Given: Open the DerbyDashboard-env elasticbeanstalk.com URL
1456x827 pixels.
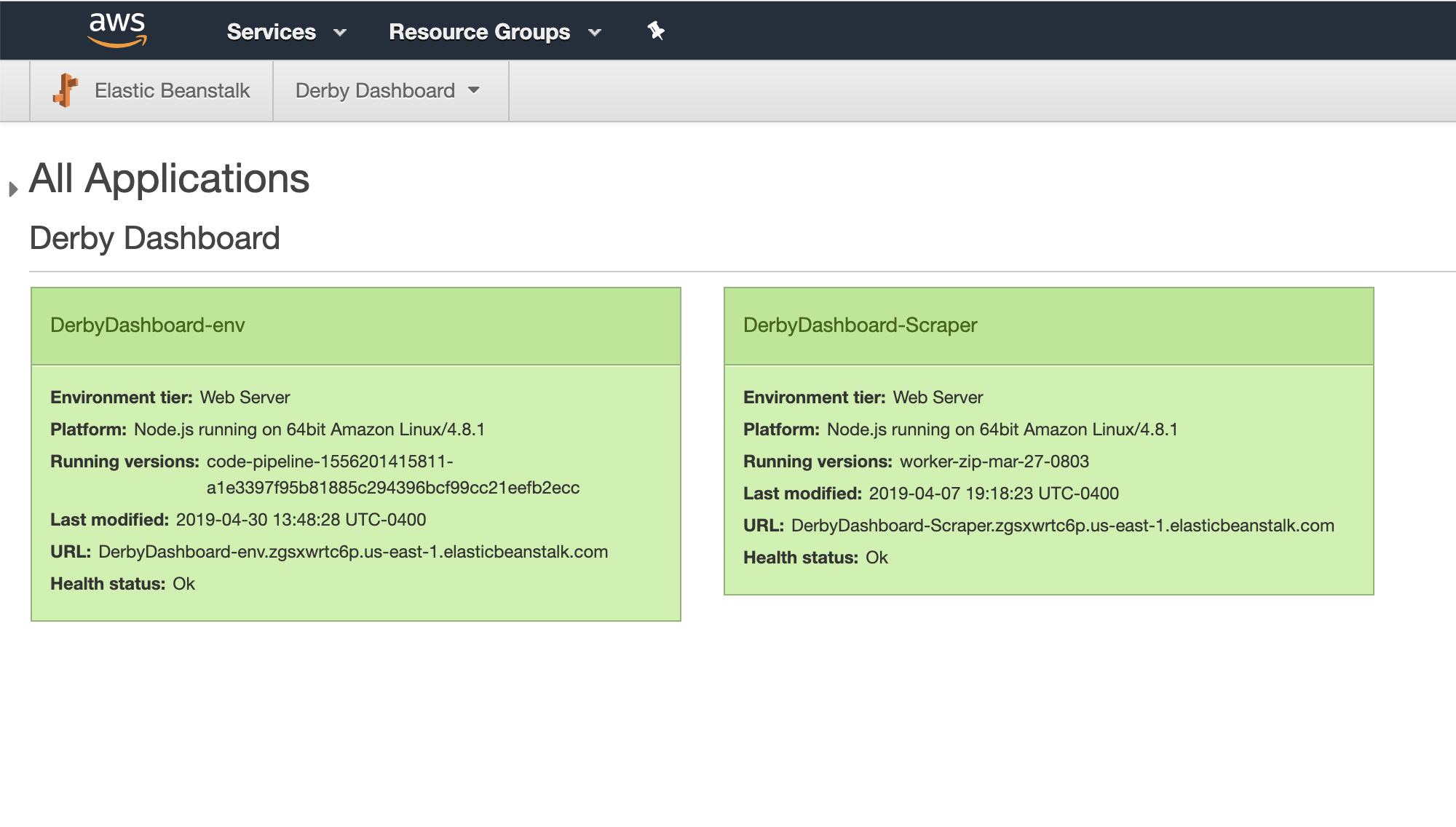Looking at the screenshot, I should tap(353, 552).
